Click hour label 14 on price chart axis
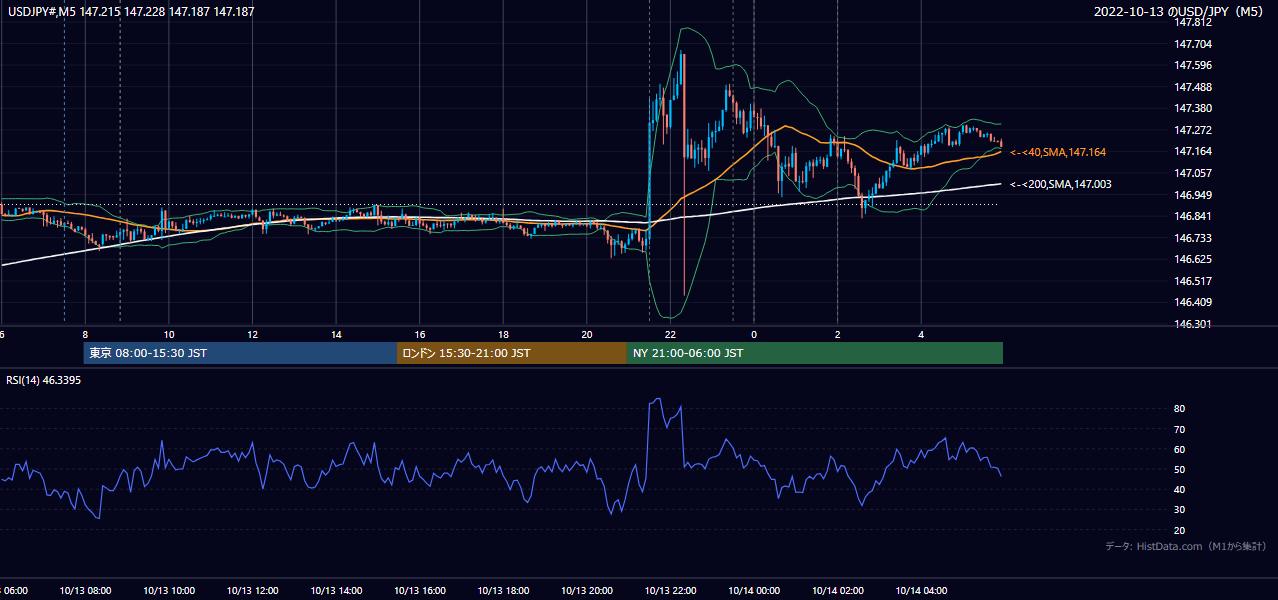This screenshot has width=1278, height=600. [x=337, y=334]
